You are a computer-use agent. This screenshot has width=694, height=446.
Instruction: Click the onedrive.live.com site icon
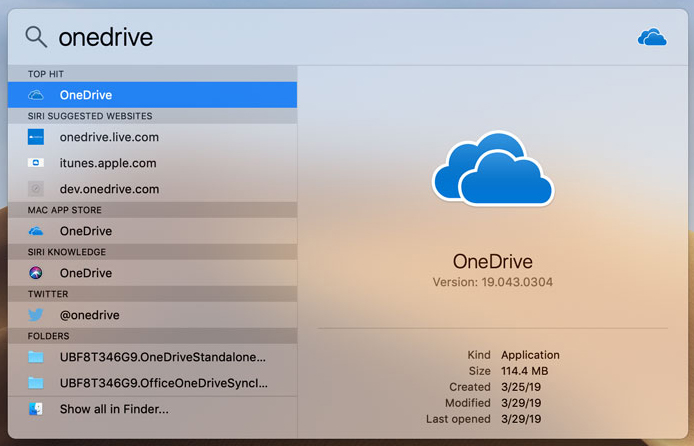(36, 137)
